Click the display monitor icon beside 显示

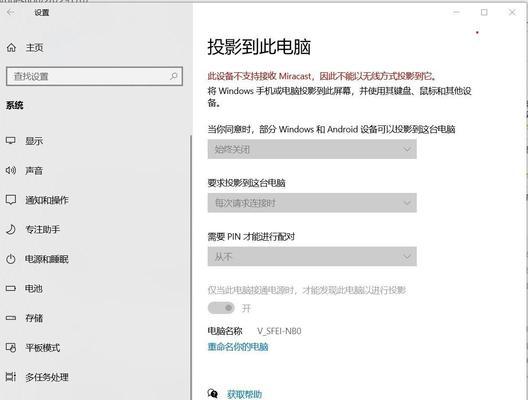tap(11, 140)
